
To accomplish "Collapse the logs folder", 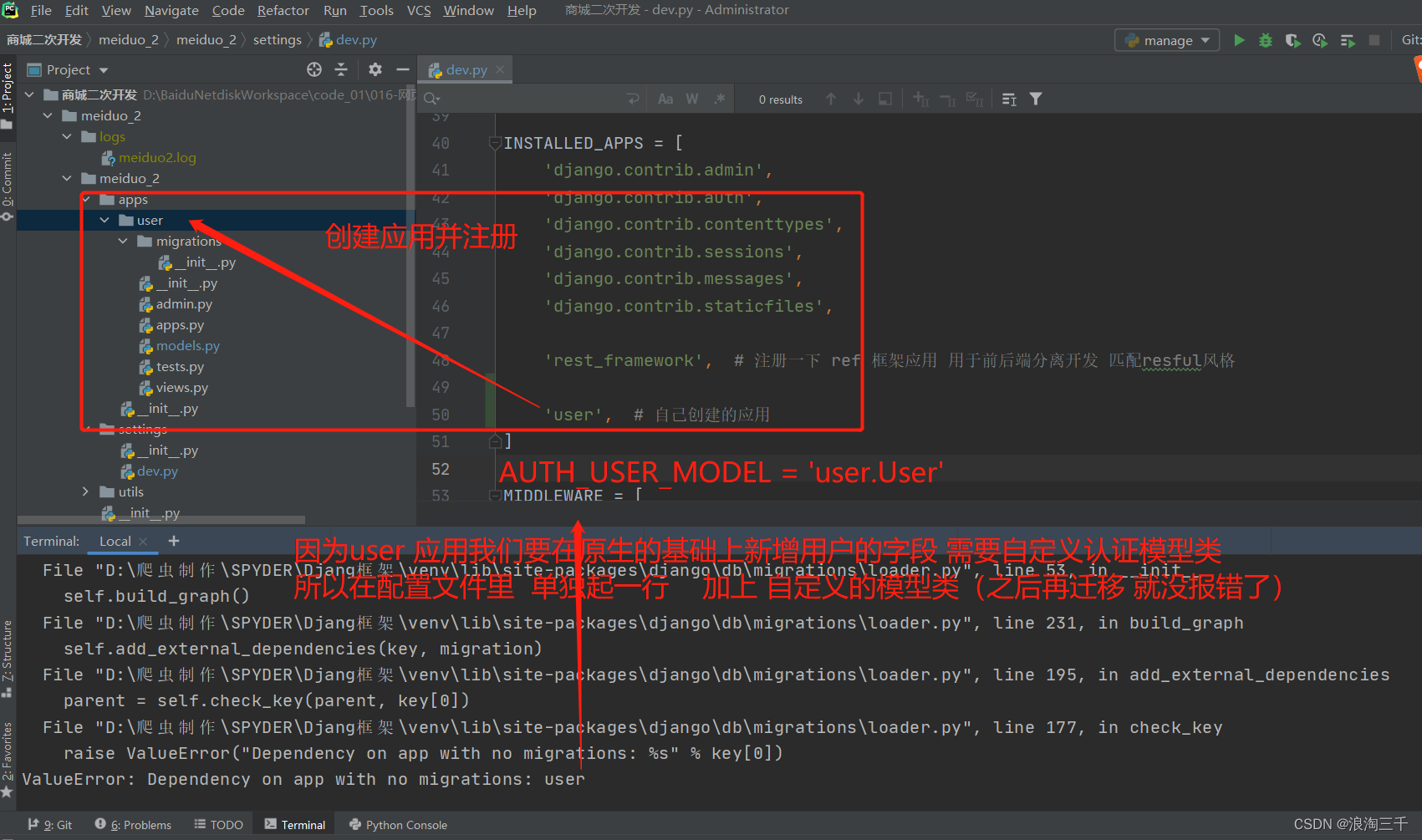I will click(x=67, y=136).
